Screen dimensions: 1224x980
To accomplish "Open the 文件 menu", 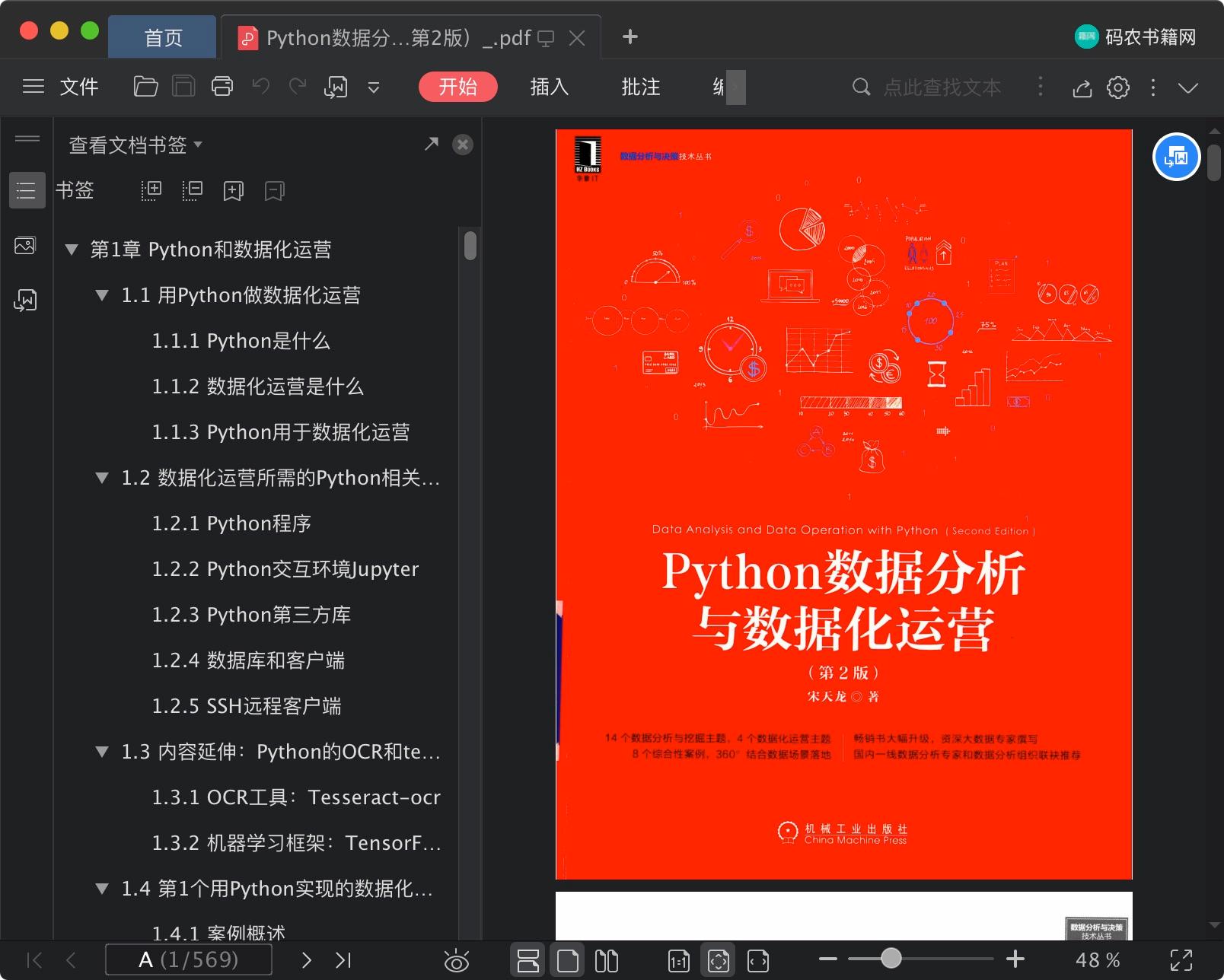I will [x=79, y=87].
